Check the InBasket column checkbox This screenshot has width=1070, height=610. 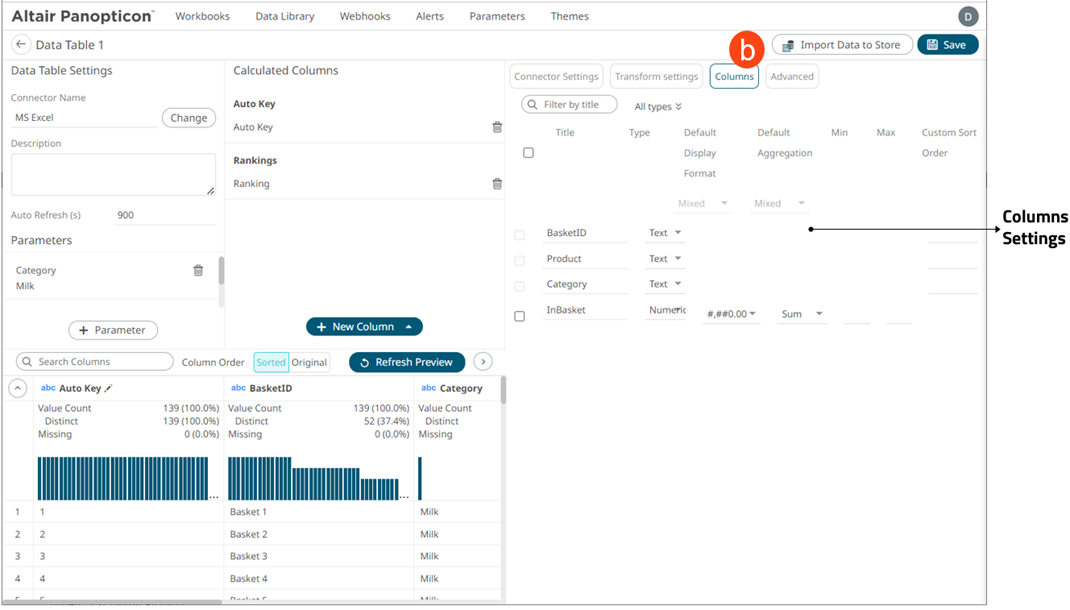pyautogui.click(x=519, y=316)
